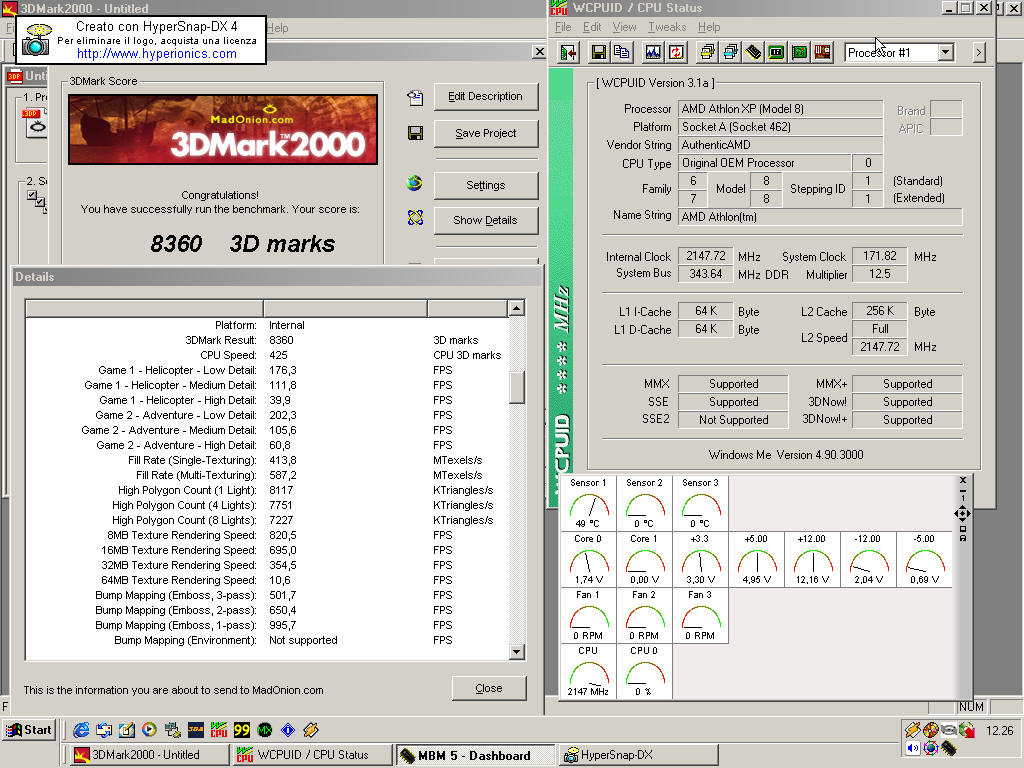Click the hyperionics.com link in watermark

pyautogui.click(x=157, y=54)
